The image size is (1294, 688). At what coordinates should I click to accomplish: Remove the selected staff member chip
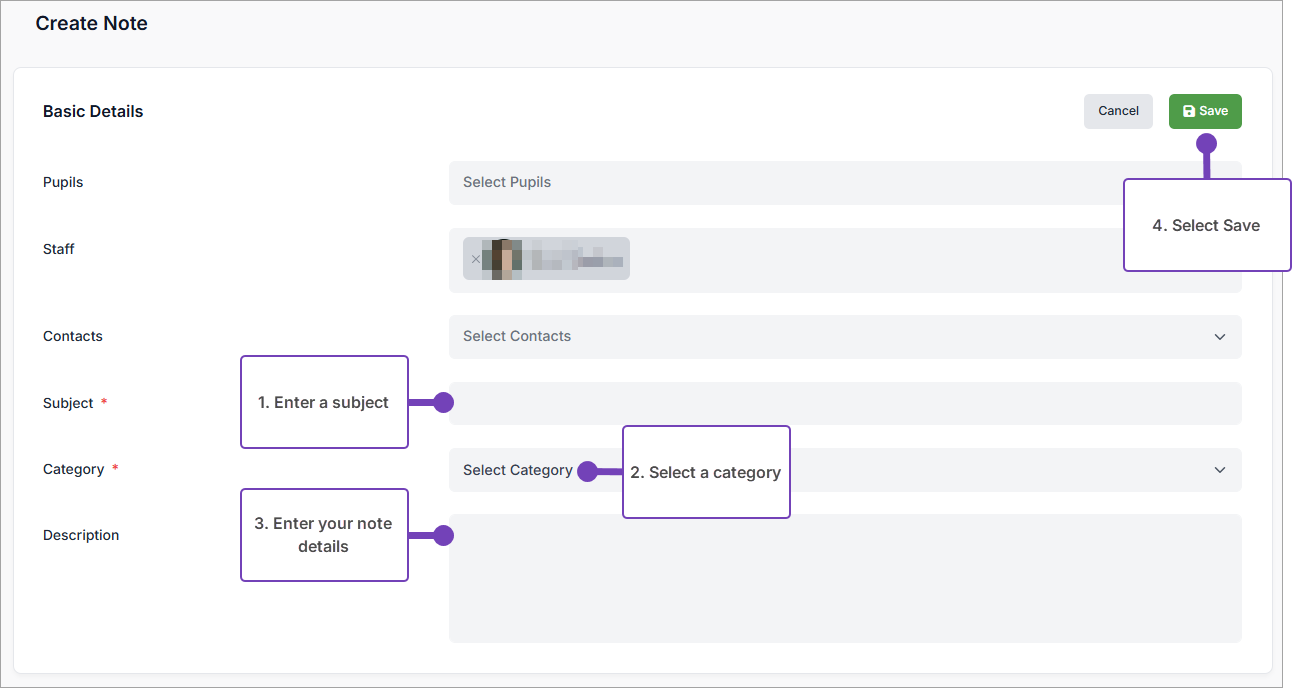(475, 259)
